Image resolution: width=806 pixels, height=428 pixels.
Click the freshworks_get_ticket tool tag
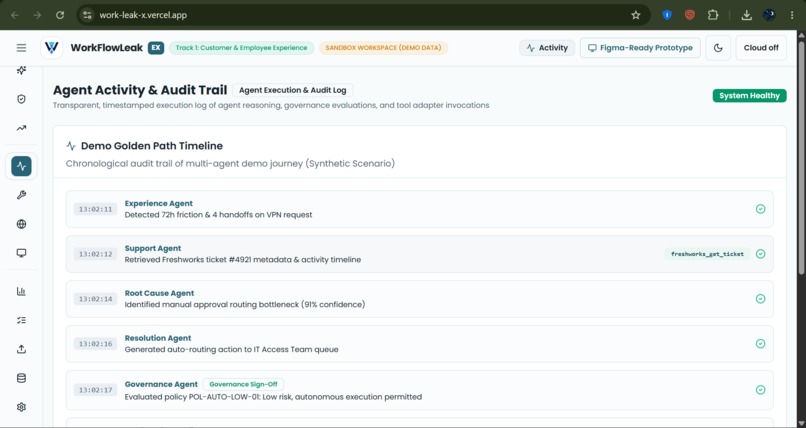[x=707, y=254]
